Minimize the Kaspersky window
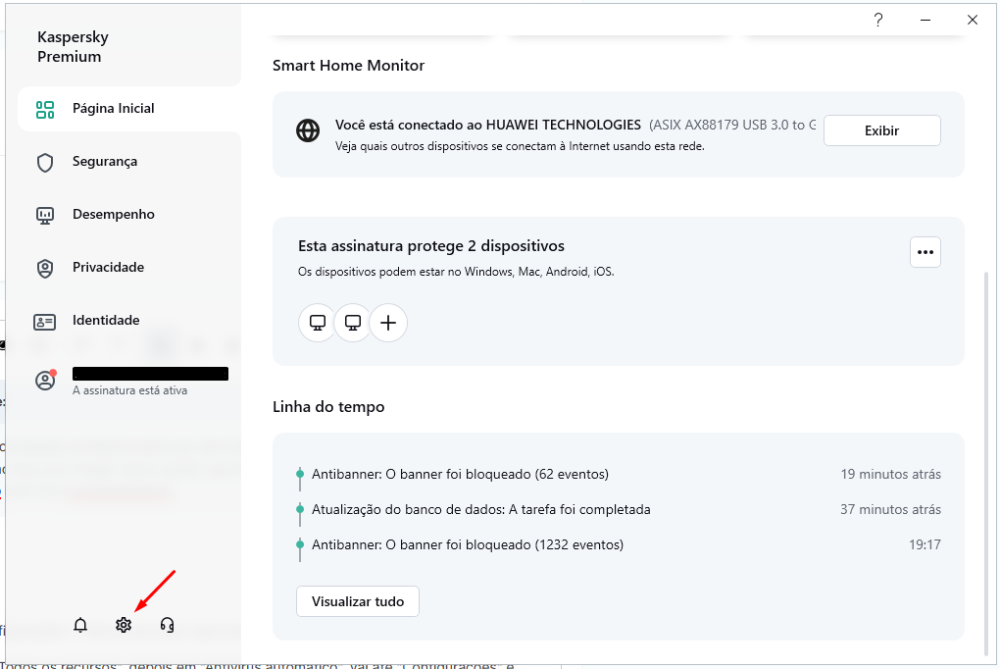The width and height of the screenshot is (1000, 669). [925, 20]
